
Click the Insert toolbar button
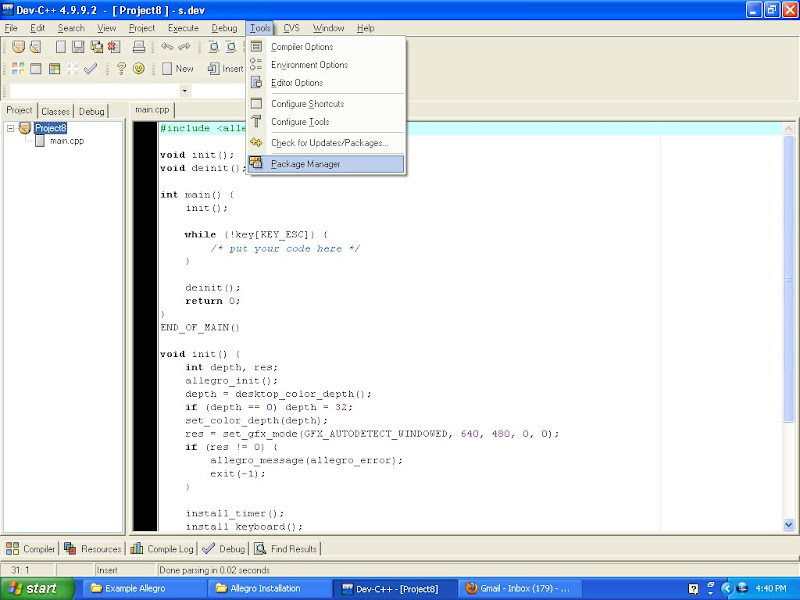[x=226, y=68]
